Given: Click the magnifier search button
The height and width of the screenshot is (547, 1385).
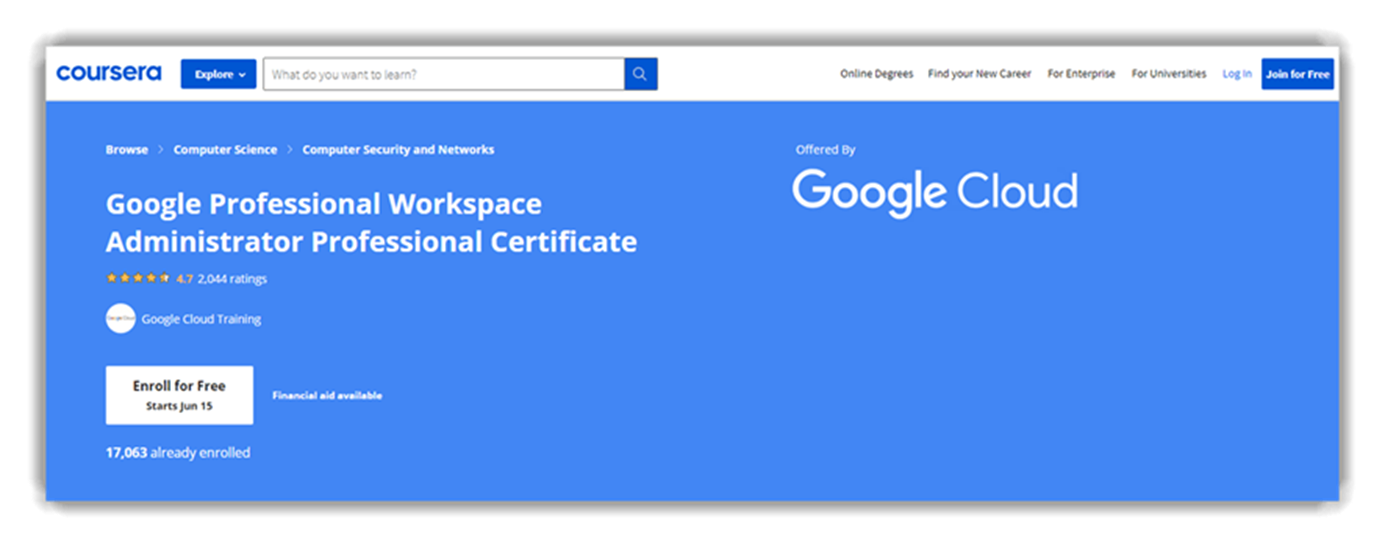Looking at the screenshot, I should [641, 74].
